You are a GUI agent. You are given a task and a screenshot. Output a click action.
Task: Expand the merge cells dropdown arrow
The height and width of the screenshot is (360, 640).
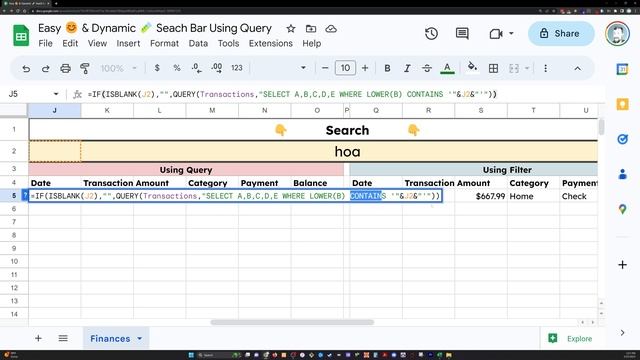point(527,68)
